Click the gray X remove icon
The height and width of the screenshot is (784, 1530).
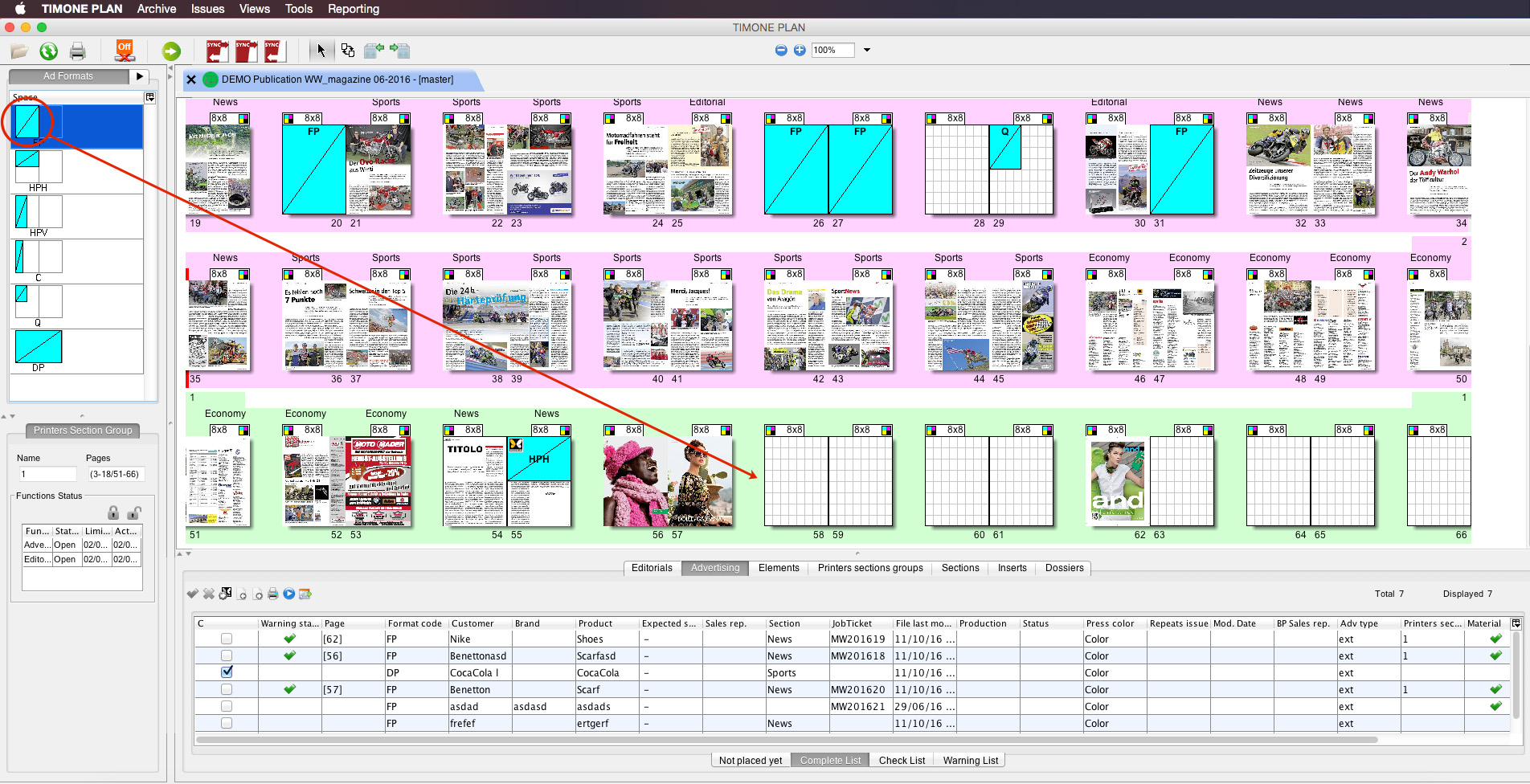click(209, 594)
